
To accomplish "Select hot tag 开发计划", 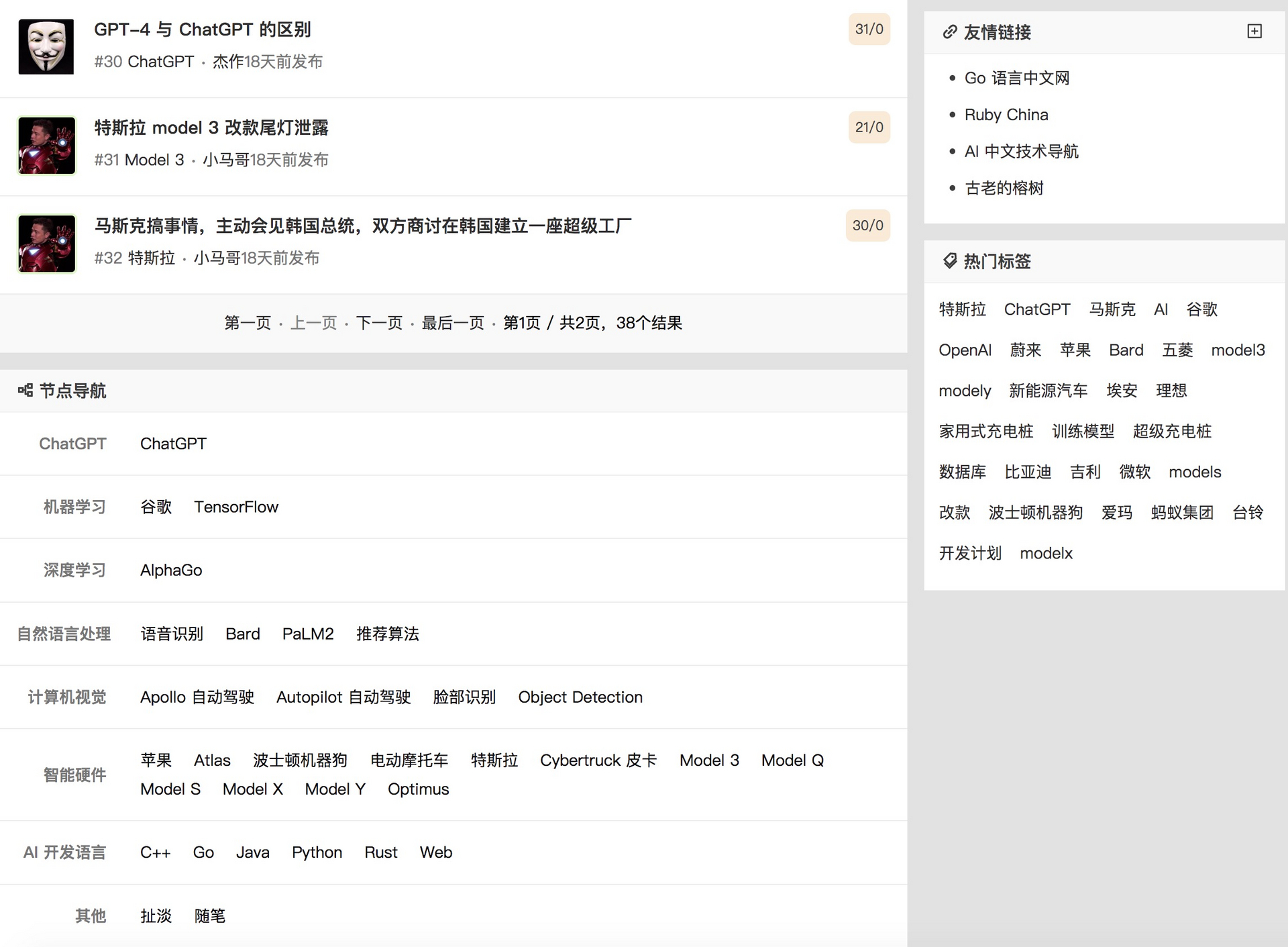I will [x=970, y=553].
